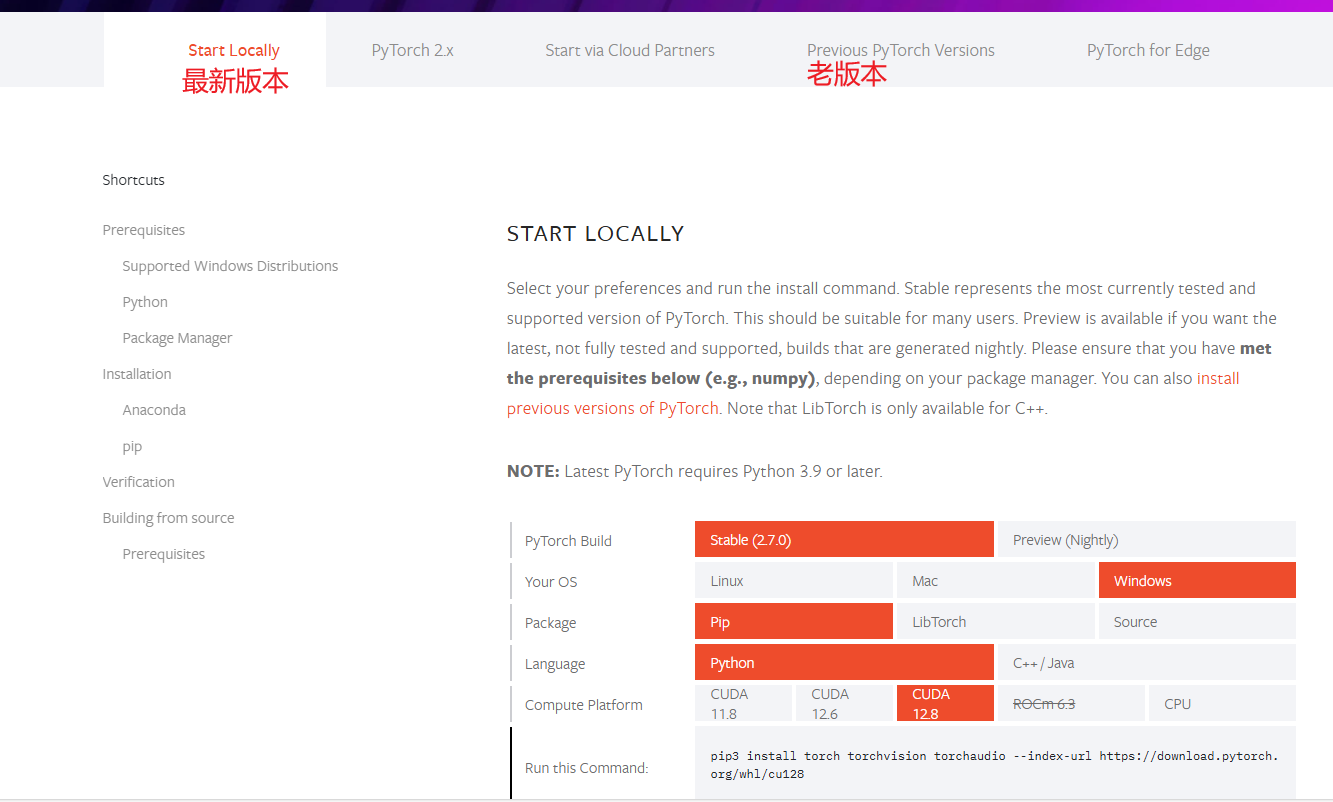Choose Mac as your OS
1333x802 pixels.
click(x=995, y=580)
